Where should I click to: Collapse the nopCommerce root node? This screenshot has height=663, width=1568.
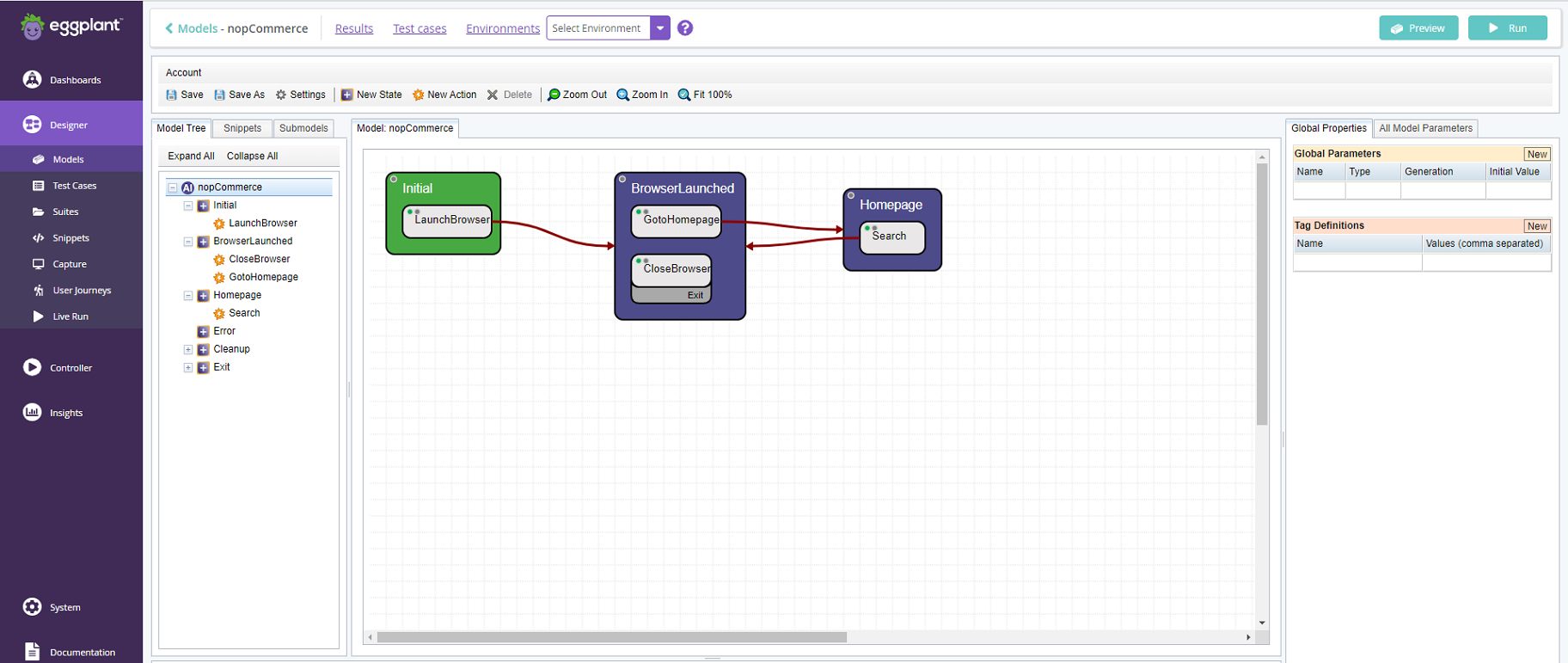(x=172, y=187)
